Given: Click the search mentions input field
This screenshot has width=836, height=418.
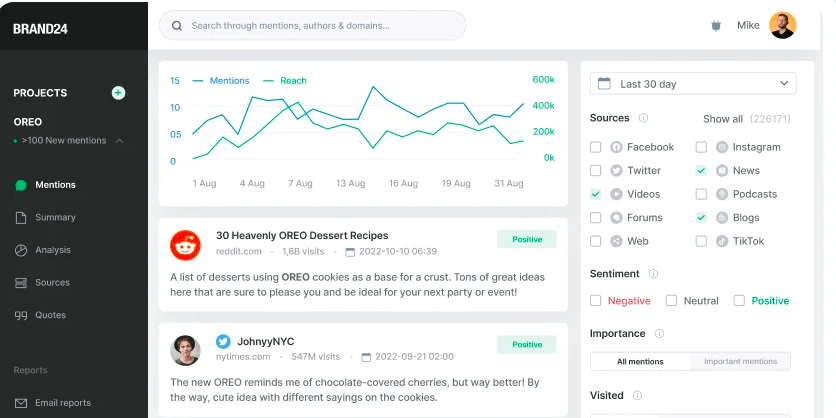Looking at the screenshot, I should click(320, 26).
